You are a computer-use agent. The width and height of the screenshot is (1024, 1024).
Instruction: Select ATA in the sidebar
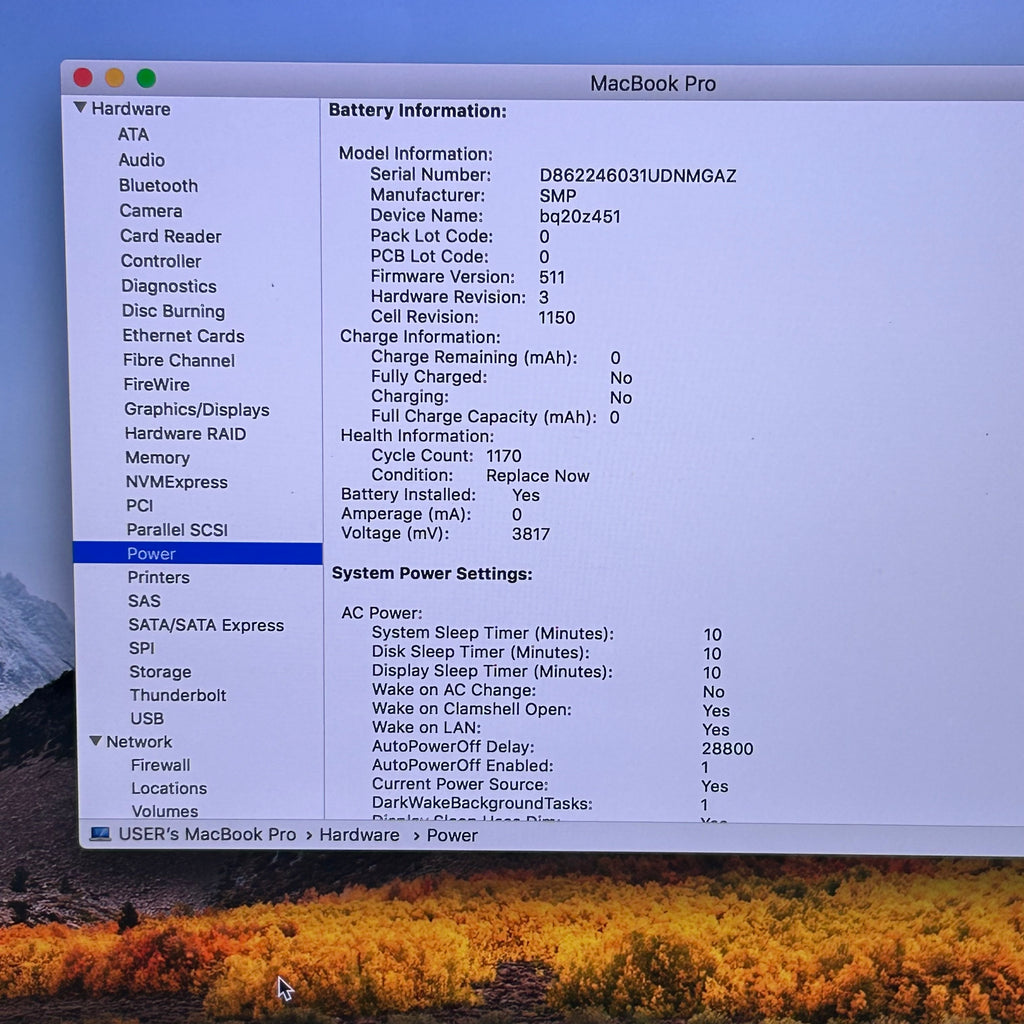133,135
